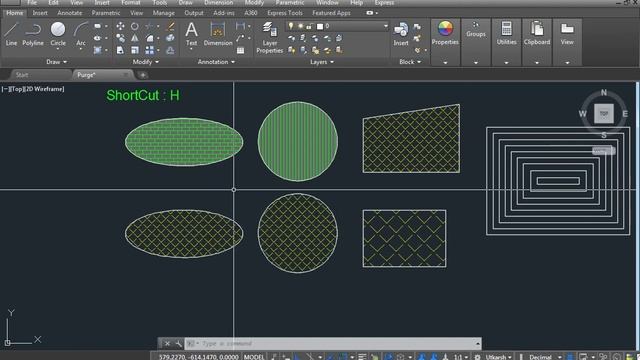Switch to Express Tools ribbon tab
The height and width of the screenshot is (360, 640).
(285, 13)
